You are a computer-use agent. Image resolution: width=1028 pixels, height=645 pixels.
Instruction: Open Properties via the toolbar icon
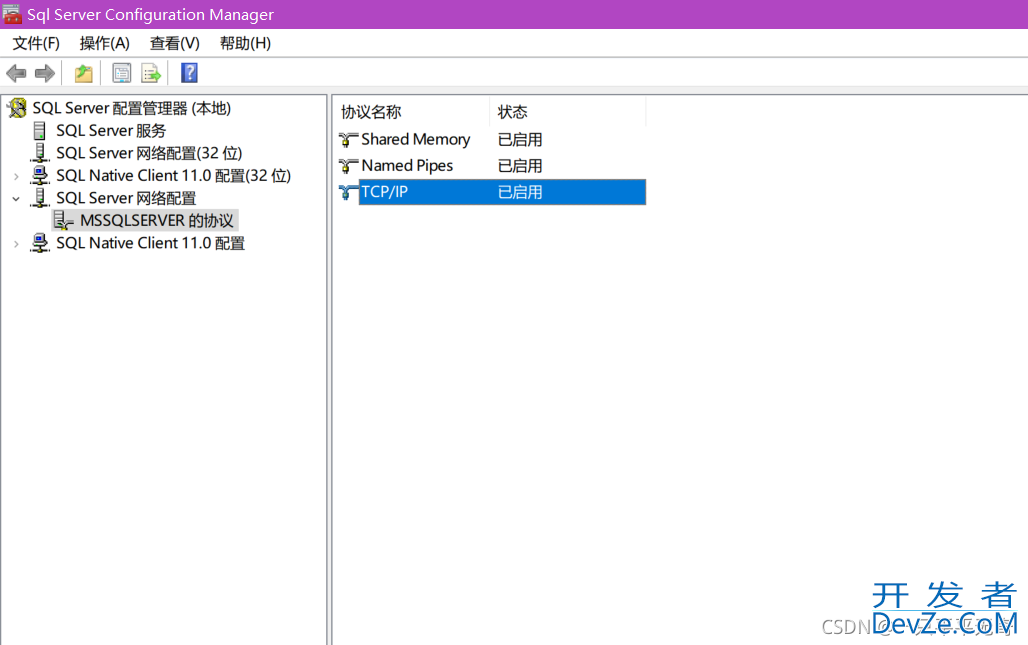[x=122, y=73]
